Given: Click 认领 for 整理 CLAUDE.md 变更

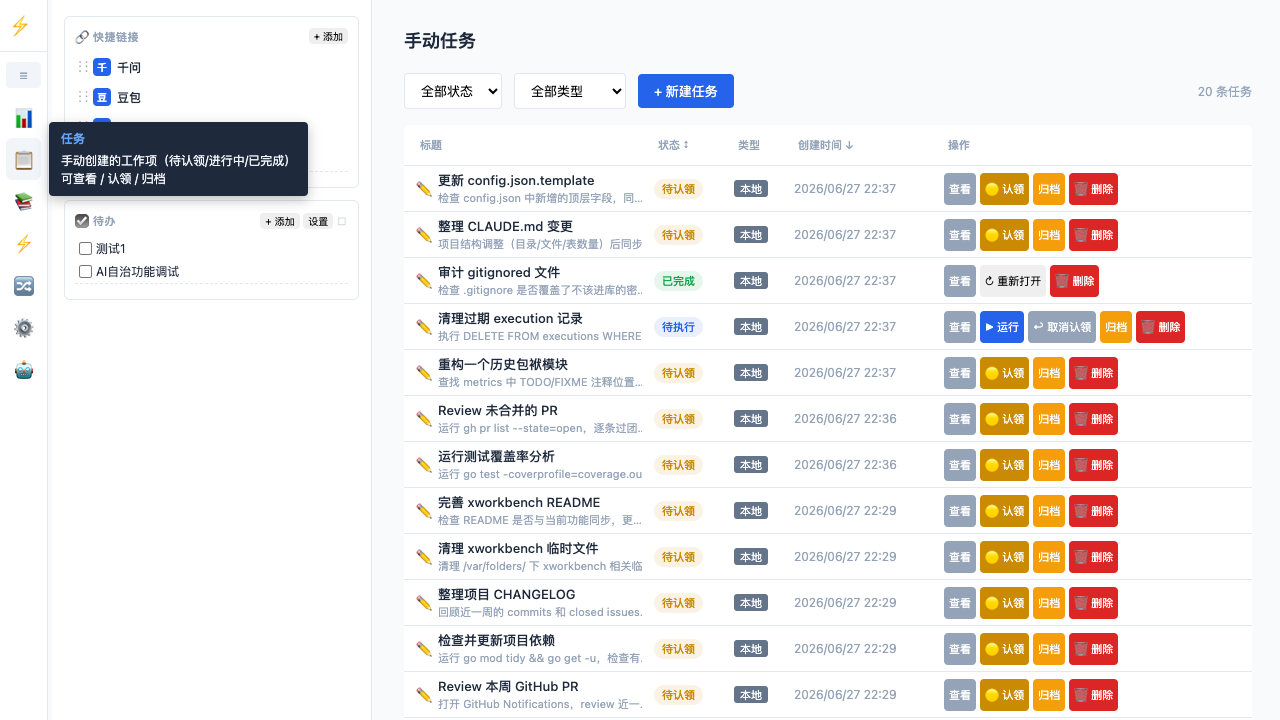Looking at the screenshot, I should (1004, 235).
